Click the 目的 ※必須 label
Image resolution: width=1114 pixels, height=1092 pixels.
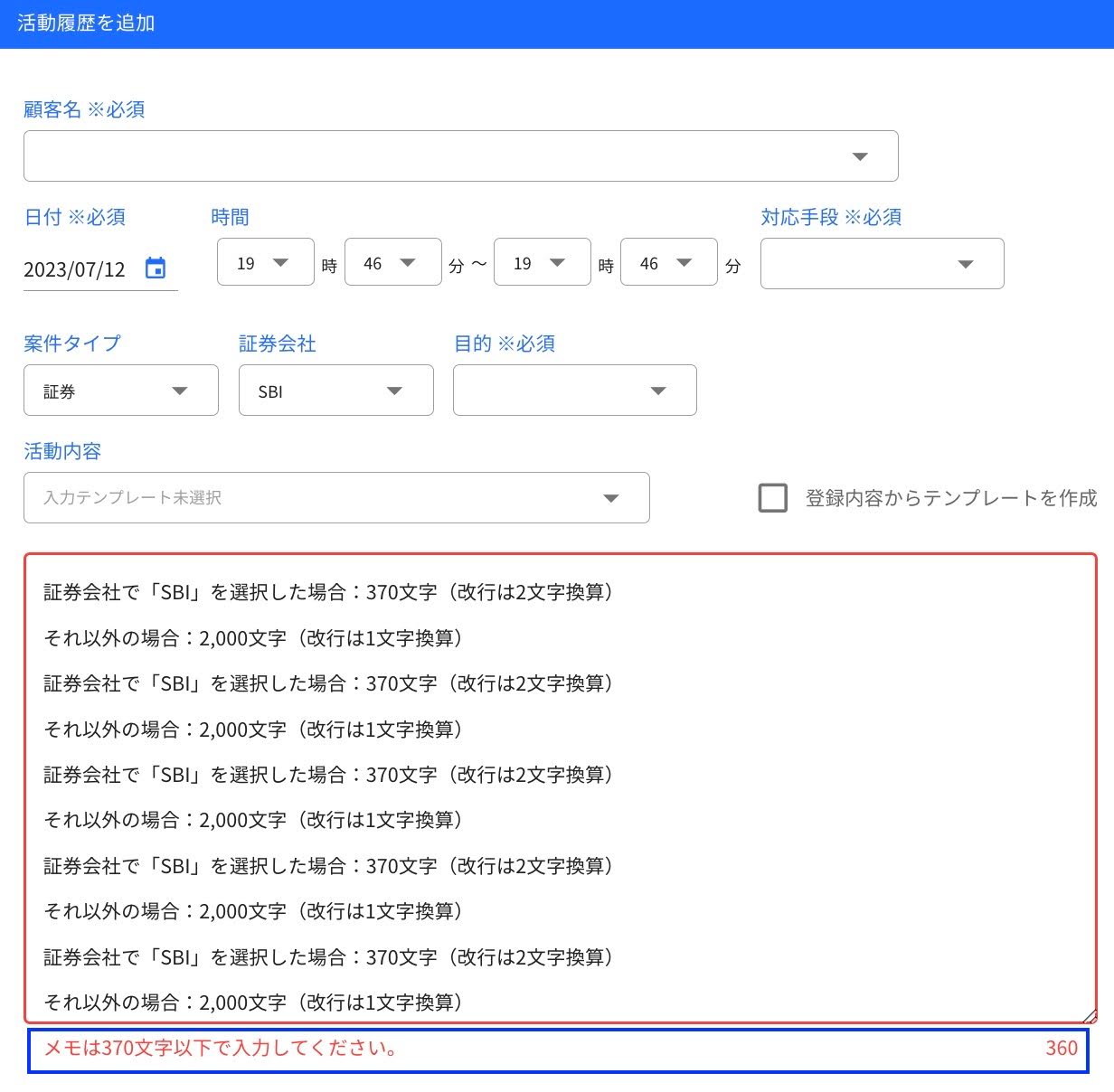click(505, 344)
